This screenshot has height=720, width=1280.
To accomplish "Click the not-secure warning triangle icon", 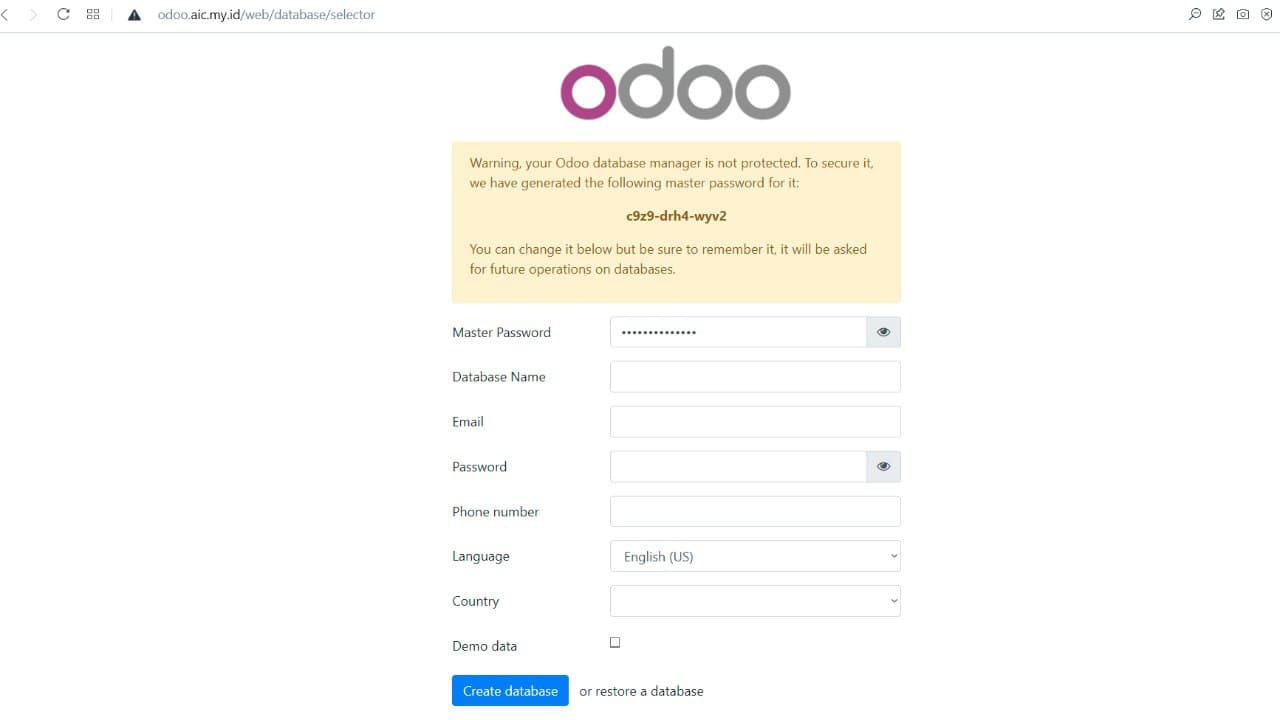I will tap(134, 15).
